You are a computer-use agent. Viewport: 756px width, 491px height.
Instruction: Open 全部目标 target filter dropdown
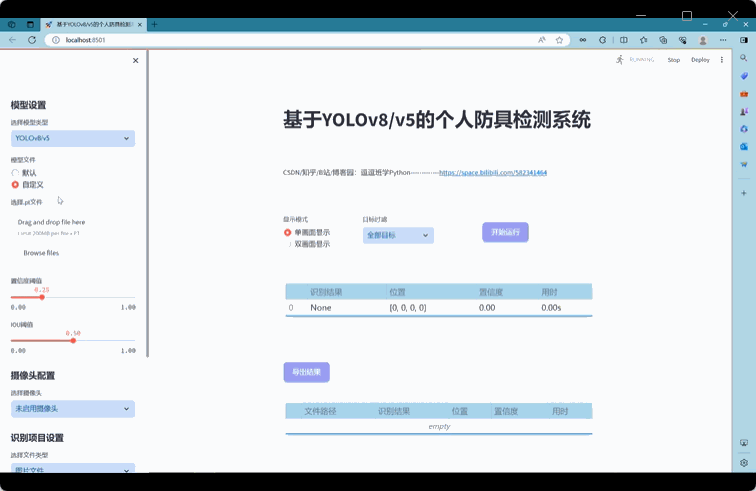(398, 235)
